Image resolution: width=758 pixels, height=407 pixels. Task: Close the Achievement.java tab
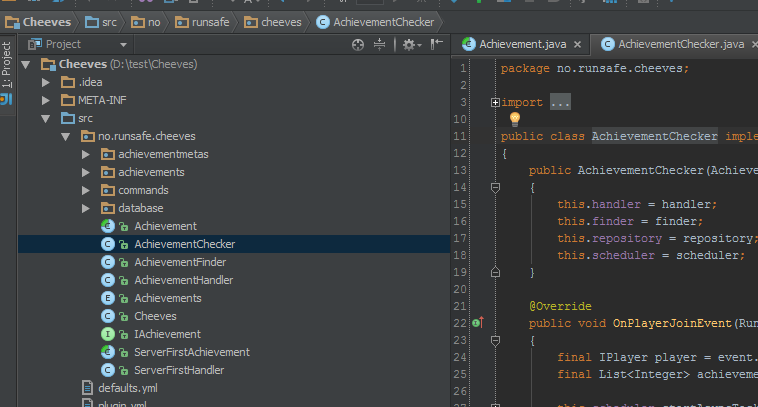(577, 44)
